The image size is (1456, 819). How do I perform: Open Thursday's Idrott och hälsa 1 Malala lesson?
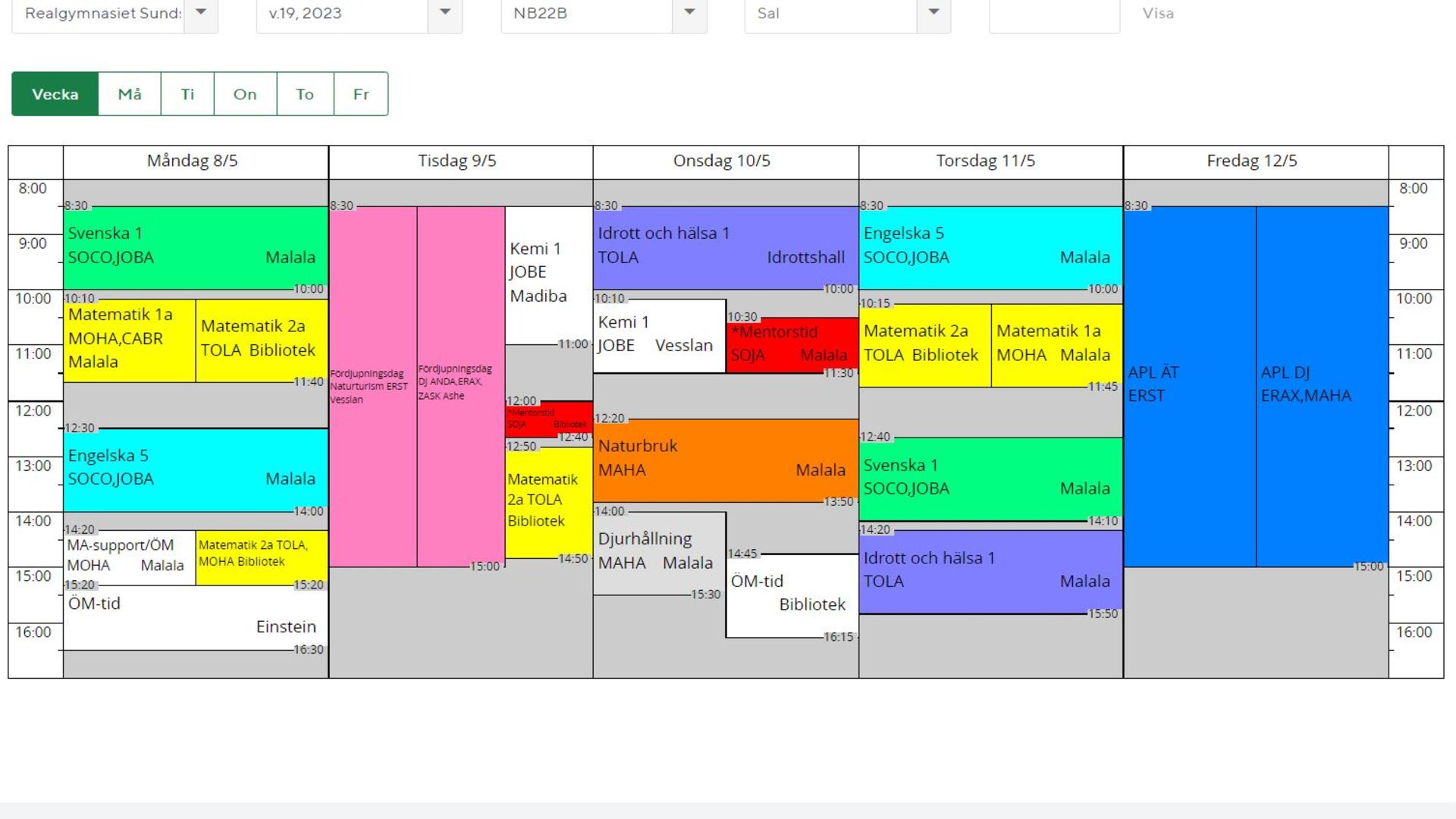click(990, 572)
